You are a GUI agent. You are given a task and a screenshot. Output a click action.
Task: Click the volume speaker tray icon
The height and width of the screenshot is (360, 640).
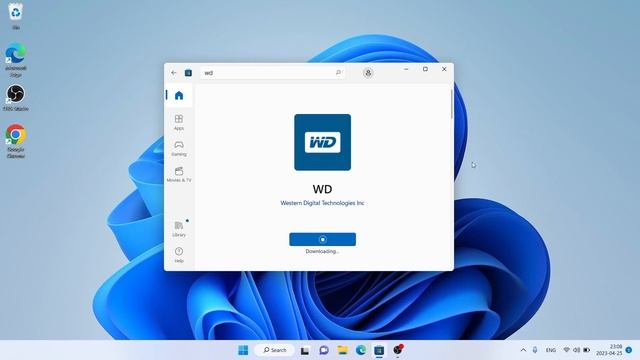(576, 350)
